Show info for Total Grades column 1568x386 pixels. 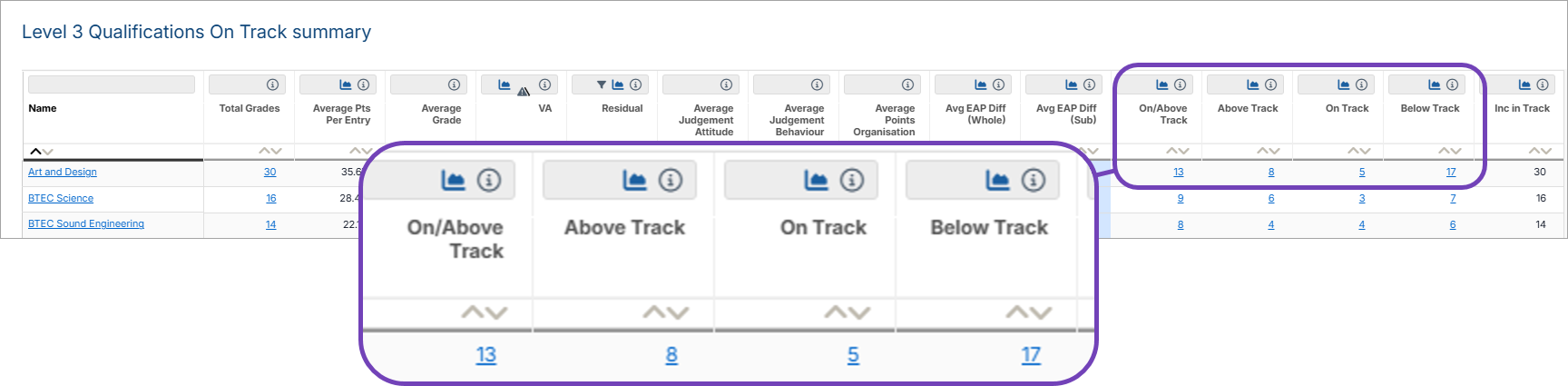(x=272, y=84)
